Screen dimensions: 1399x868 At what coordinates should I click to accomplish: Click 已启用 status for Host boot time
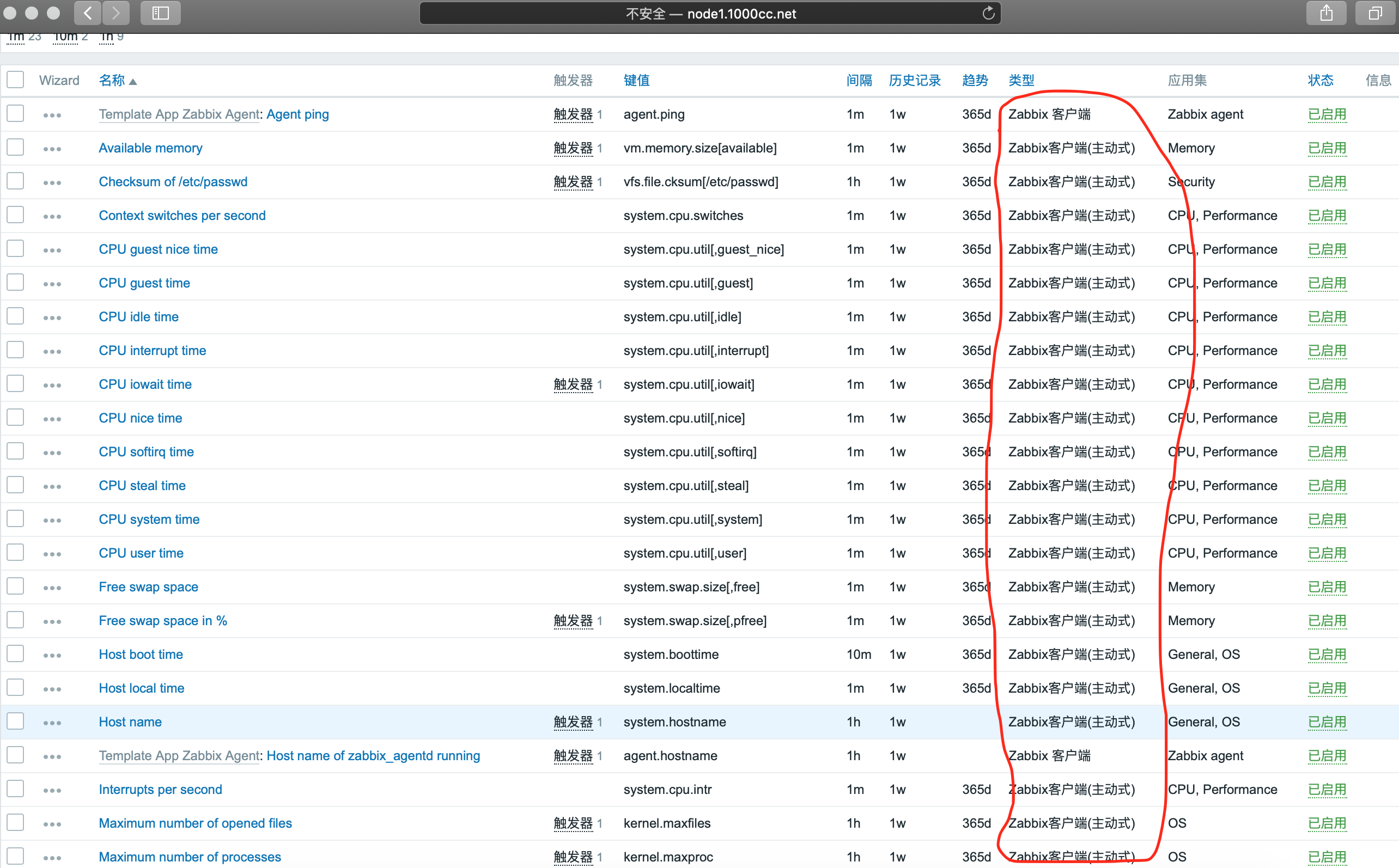coord(1327,655)
